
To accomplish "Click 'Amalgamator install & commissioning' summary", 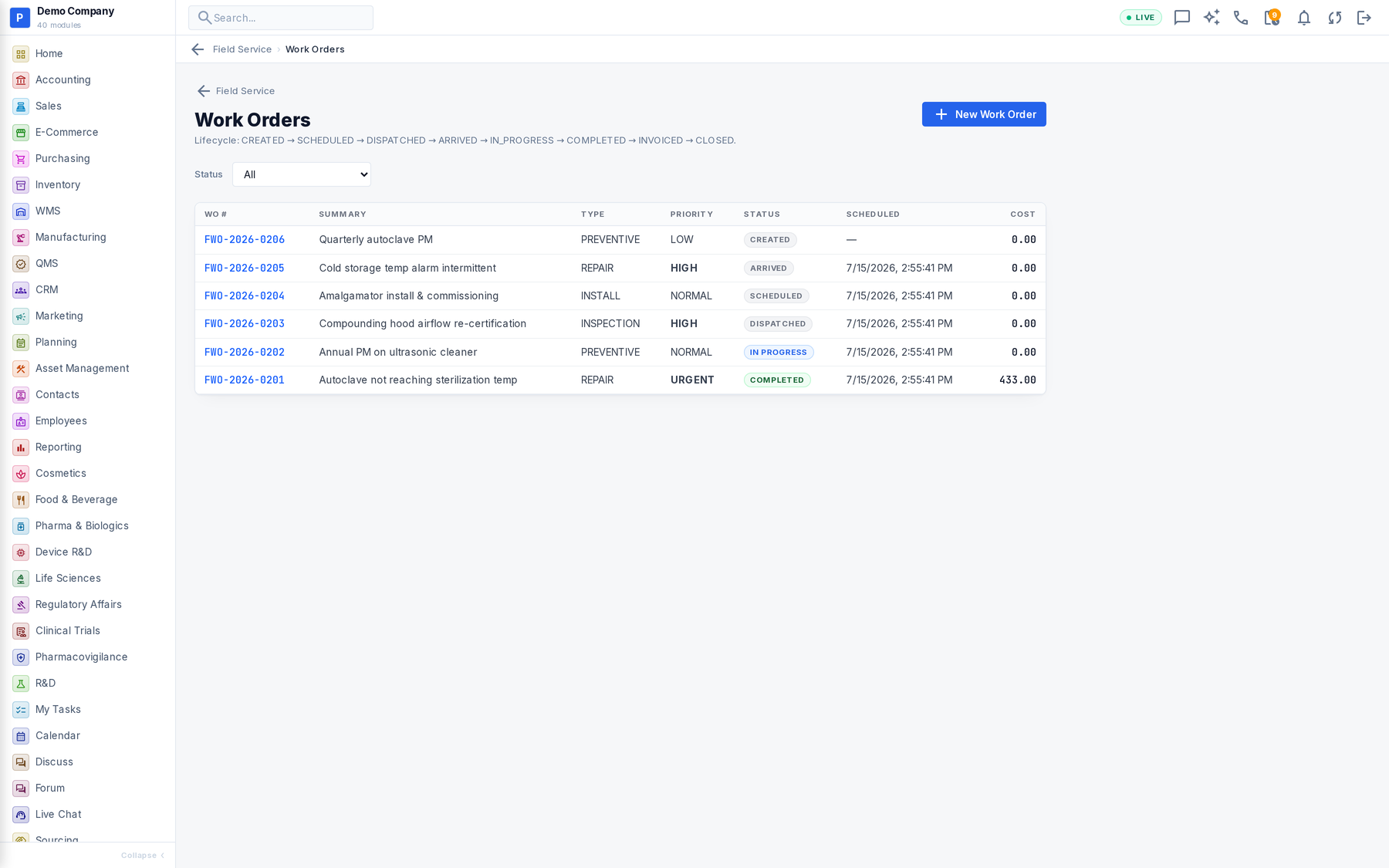I will pyautogui.click(x=409, y=296).
